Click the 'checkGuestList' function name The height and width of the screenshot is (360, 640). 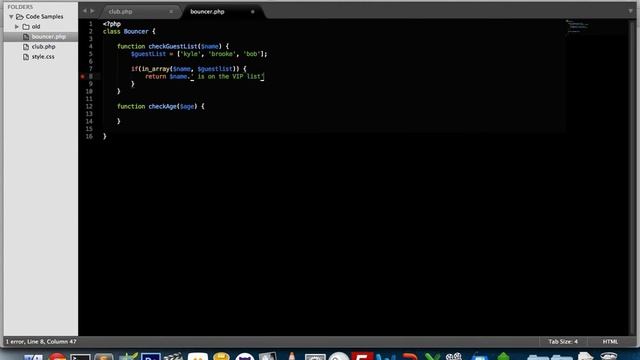[173, 47]
